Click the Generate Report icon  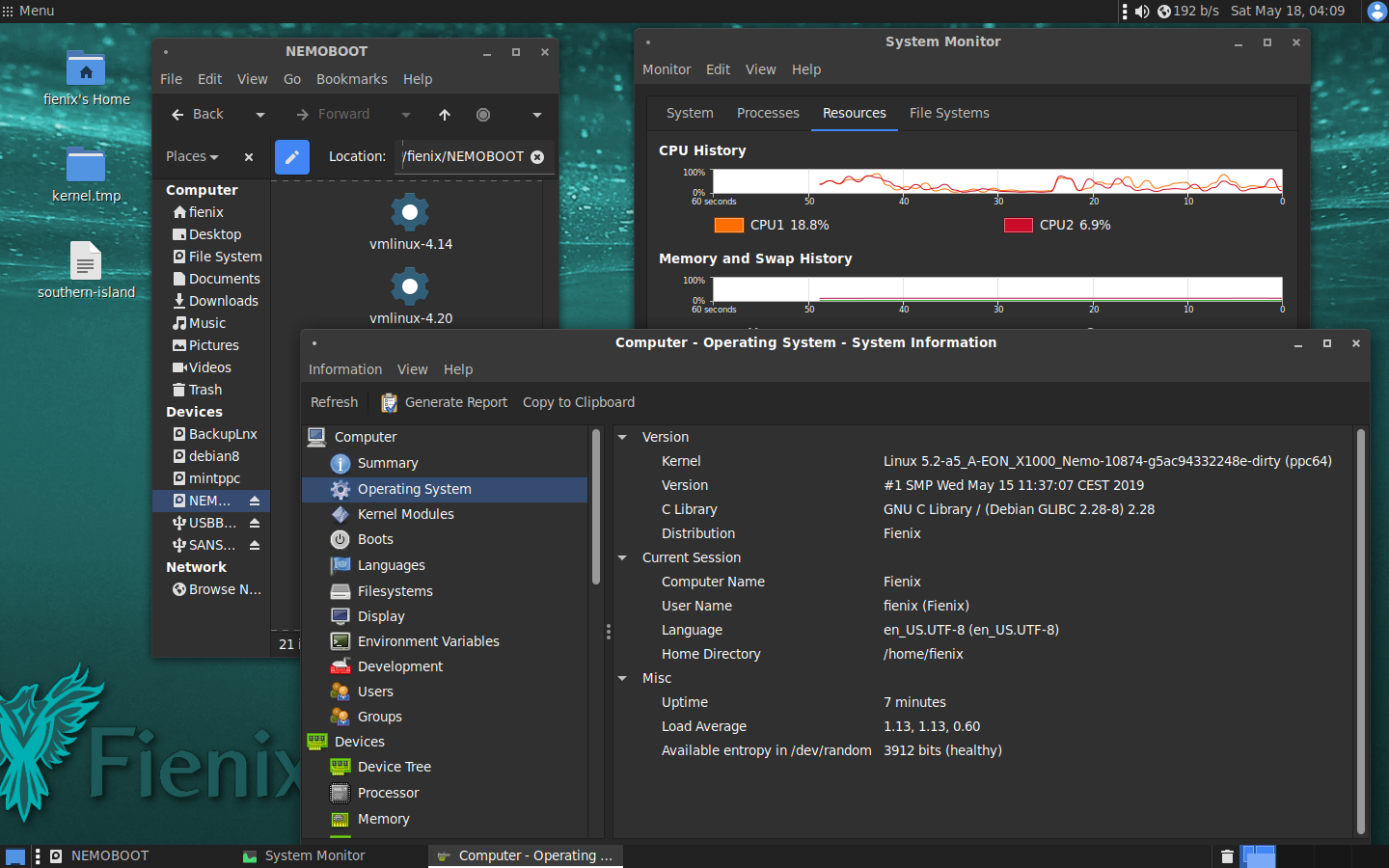click(x=389, y=402)
